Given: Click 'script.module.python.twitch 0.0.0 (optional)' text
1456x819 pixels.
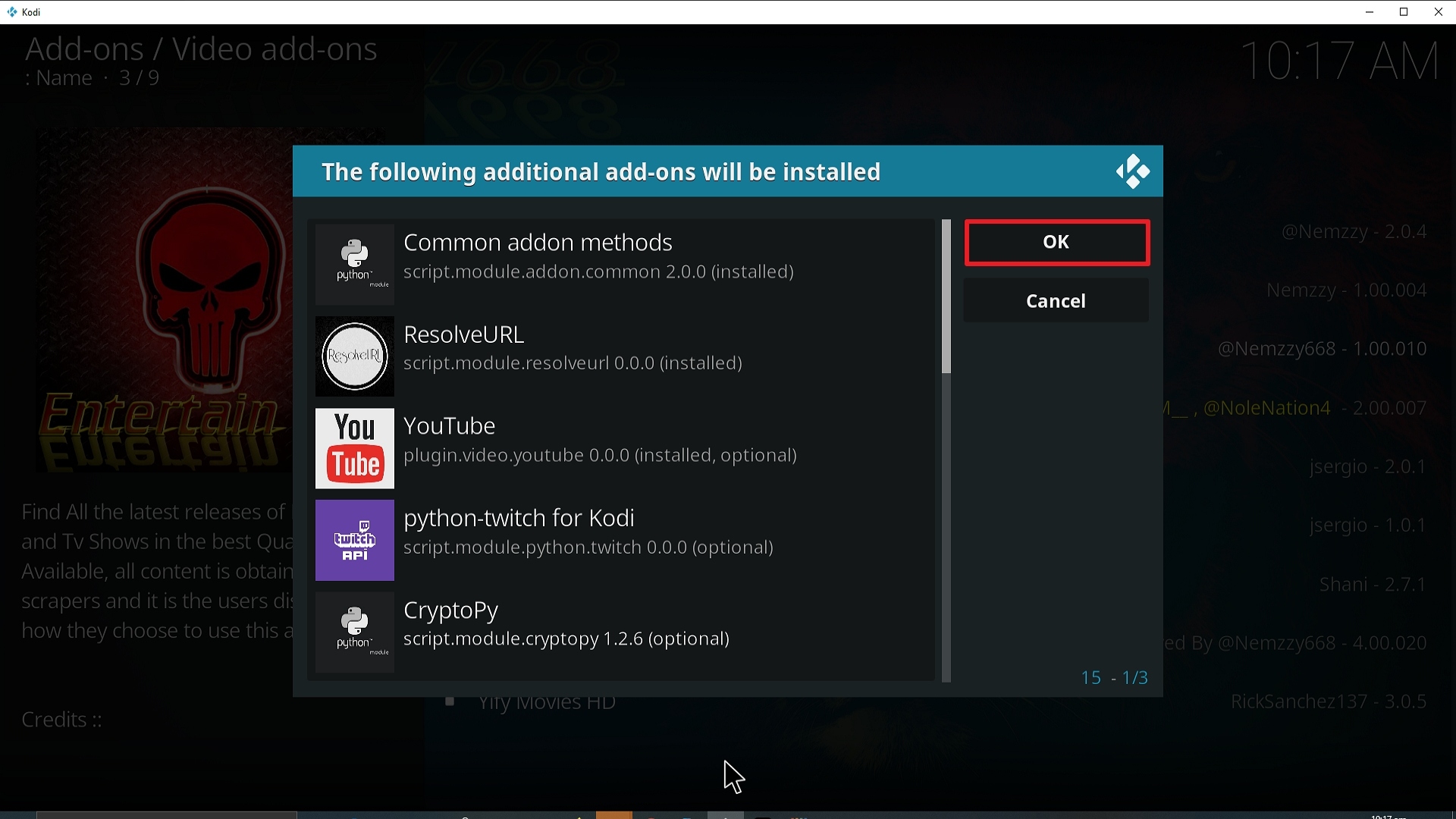Looking at the screenshot, I should pos(588,548).
